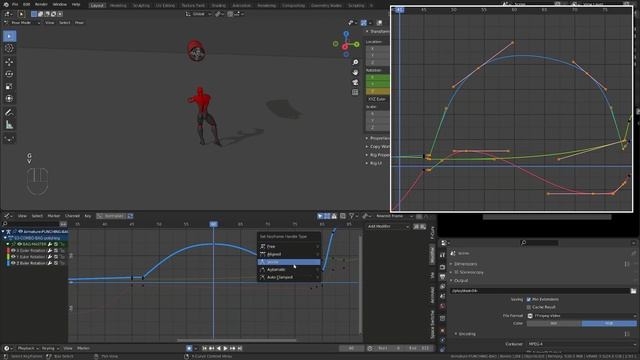Choose Free handle type from menu
Image resolution: width=640 pixels, height=360 pixels.
[289, 247]
